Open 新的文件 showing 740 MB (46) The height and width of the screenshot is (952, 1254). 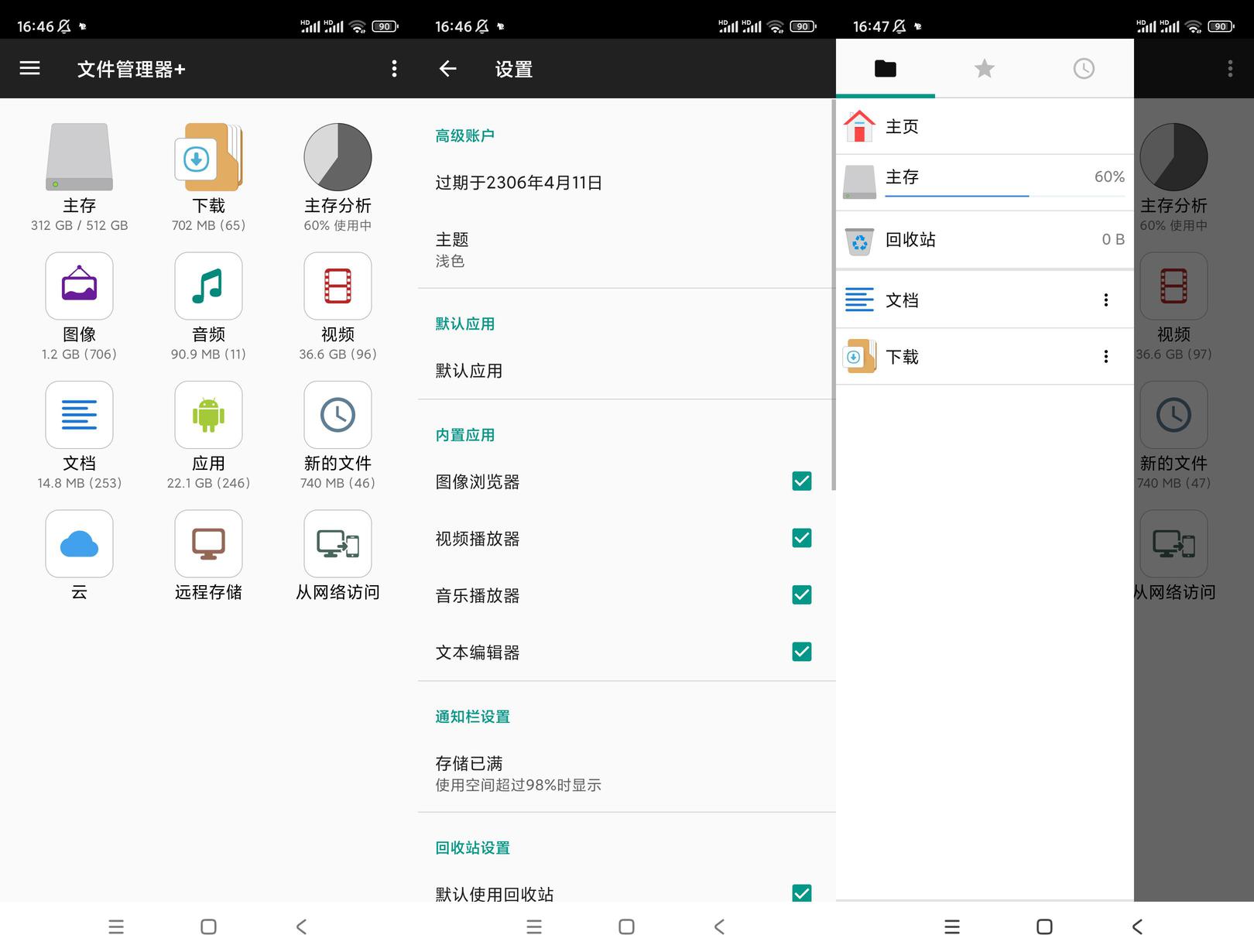[337, 415]
